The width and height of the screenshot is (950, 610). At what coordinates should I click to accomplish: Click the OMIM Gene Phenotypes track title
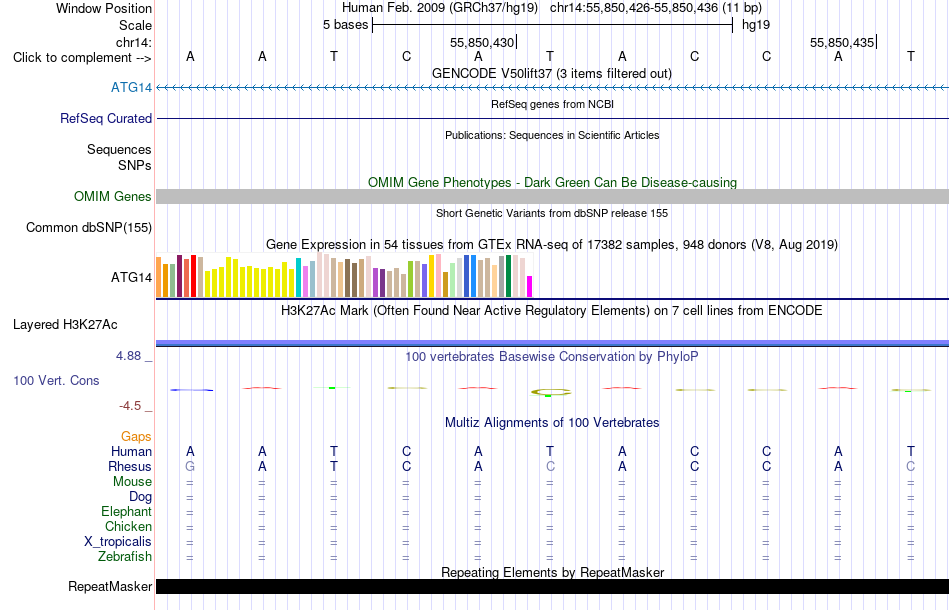point(552,182)
